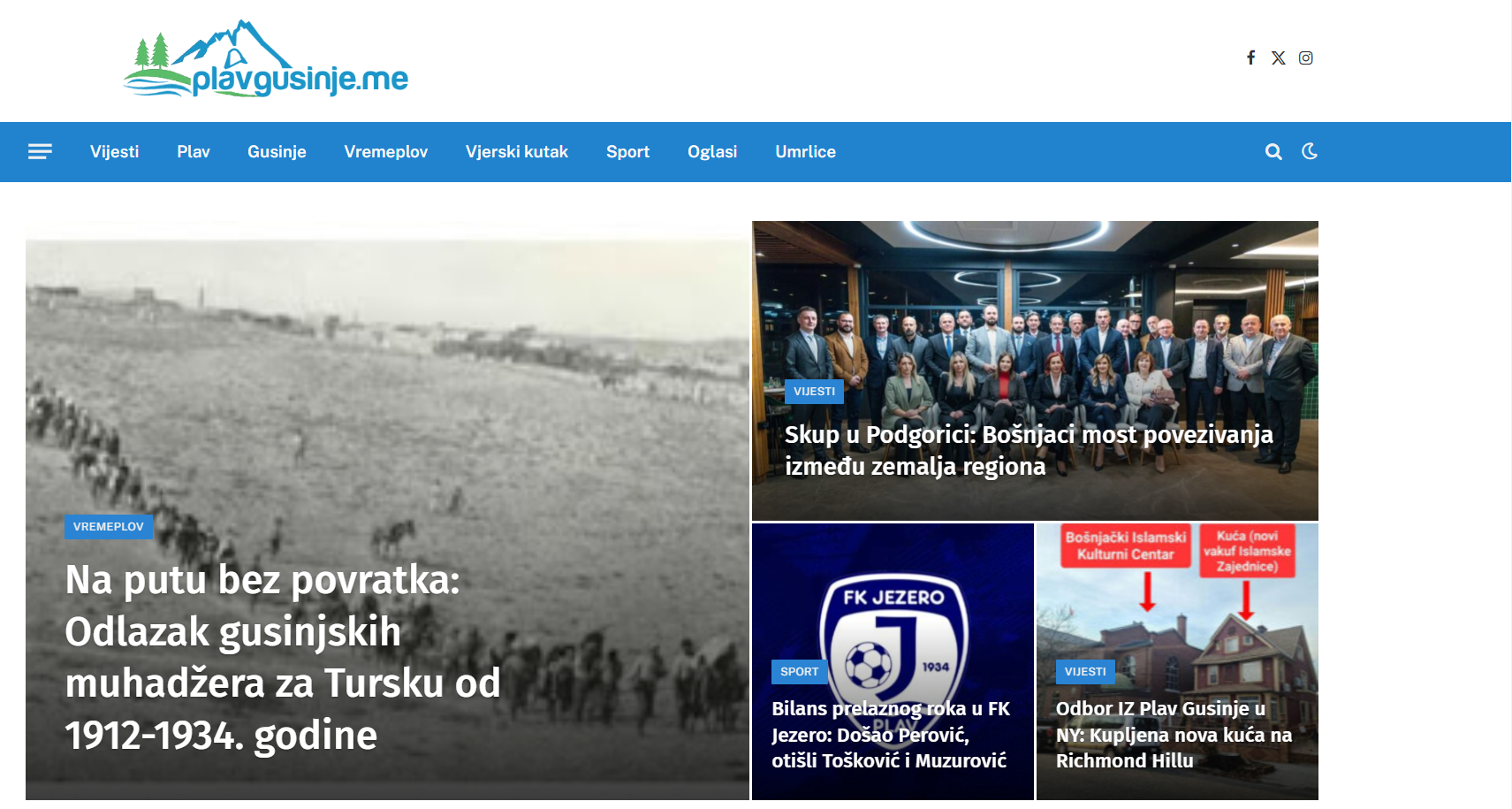Open the Vremeplov menu item
Viewport: 1512px width, 809px height.
coord(386,152)
